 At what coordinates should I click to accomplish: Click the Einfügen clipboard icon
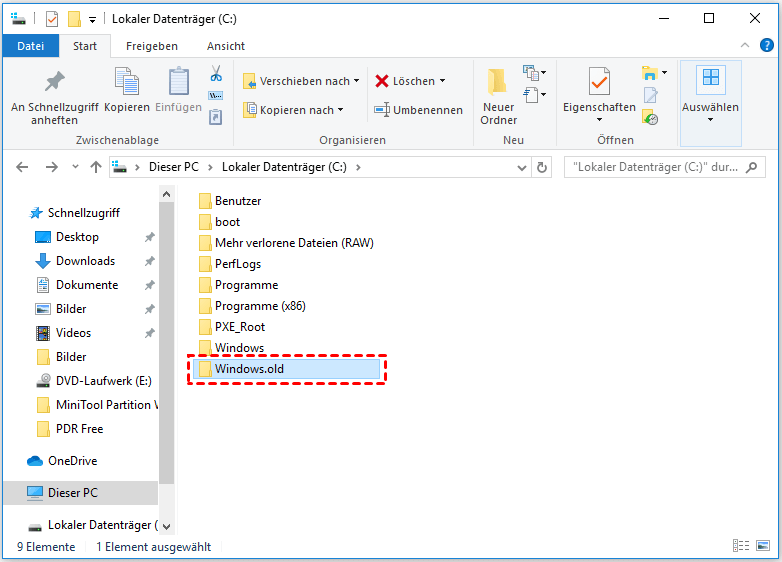[179, 81]
